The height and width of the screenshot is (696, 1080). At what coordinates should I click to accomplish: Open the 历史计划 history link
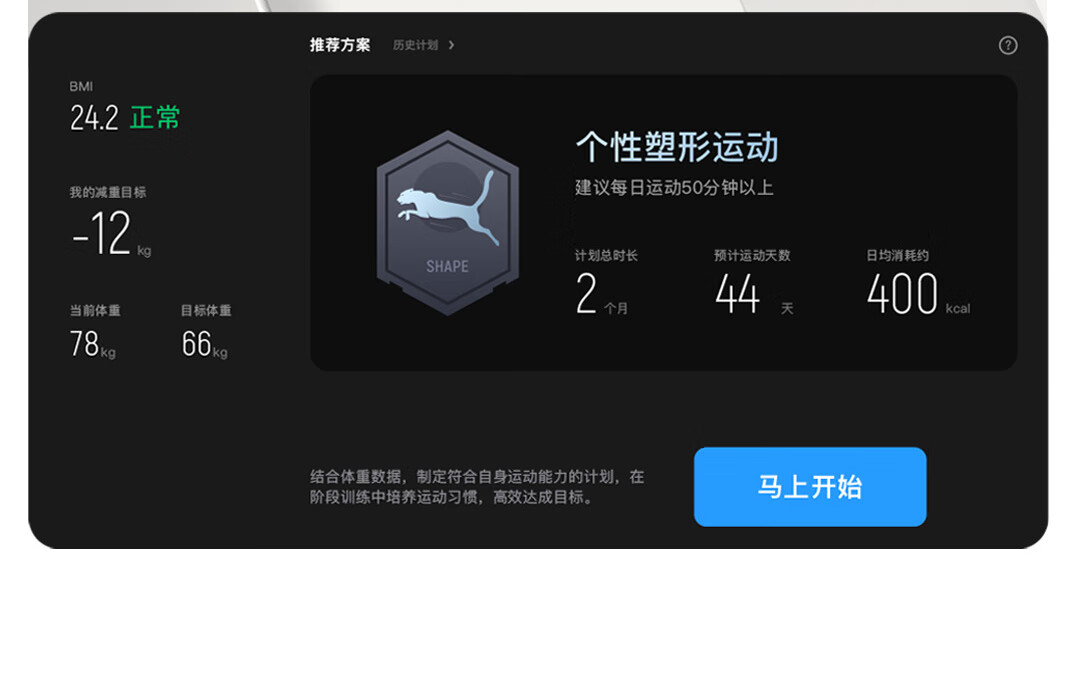point(415,45)
